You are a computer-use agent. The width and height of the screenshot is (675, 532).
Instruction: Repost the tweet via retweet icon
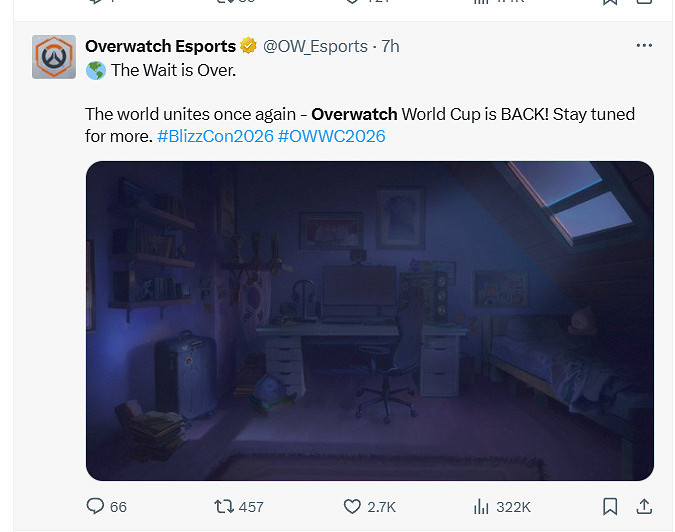(x=224, y=507)
